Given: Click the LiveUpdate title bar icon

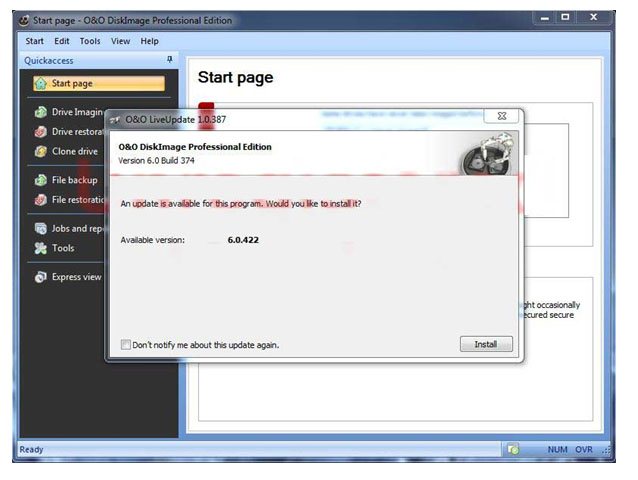Looking at the screenshot, I should click(x=115, y=120).
